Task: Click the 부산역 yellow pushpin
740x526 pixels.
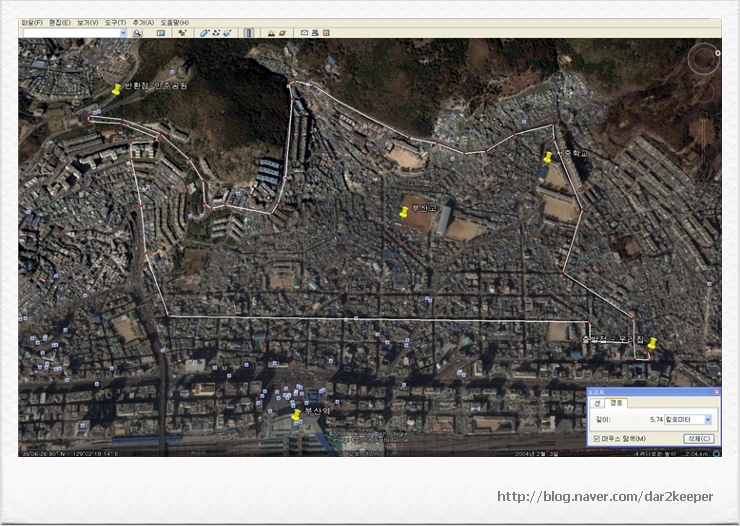Action: (296, 415)
